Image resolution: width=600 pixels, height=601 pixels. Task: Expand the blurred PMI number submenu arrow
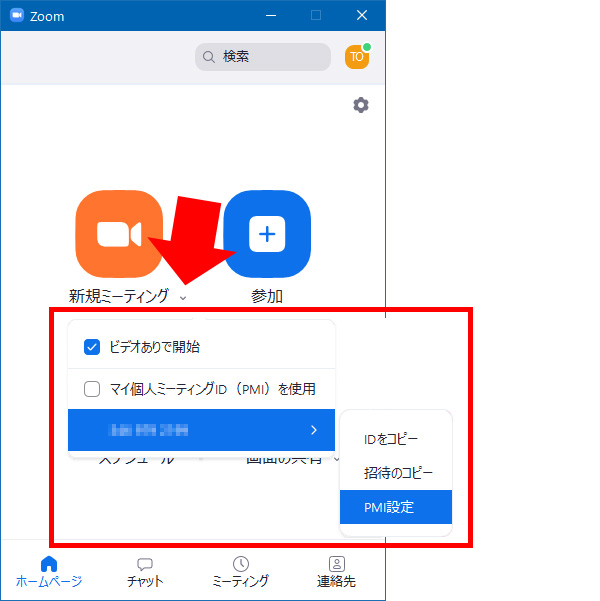pos(313,430)
